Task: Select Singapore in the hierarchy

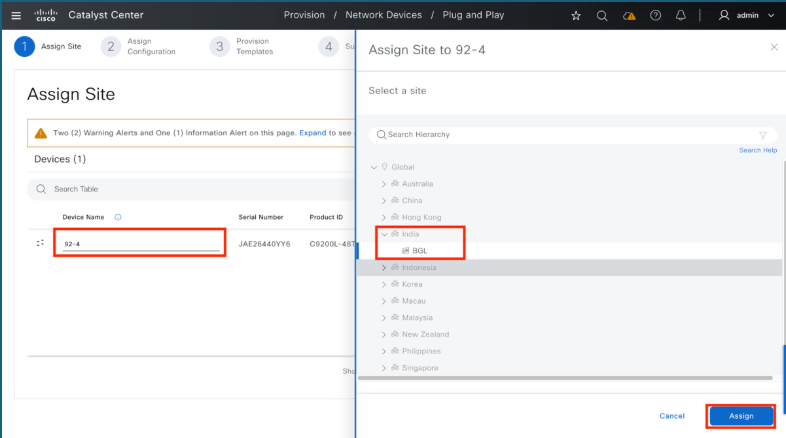Action: pyautogui.click(x=420, y=368)
